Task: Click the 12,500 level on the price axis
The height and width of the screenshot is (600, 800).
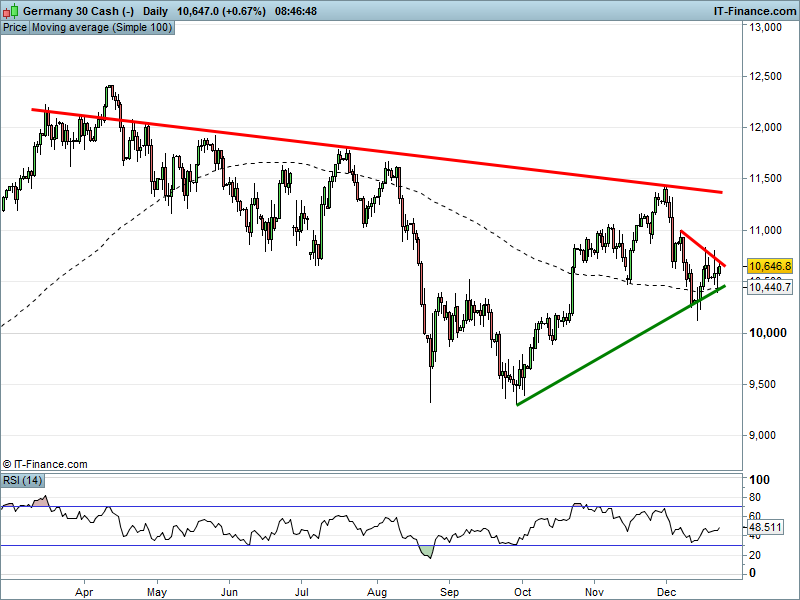Action: [x=765, y=76]
